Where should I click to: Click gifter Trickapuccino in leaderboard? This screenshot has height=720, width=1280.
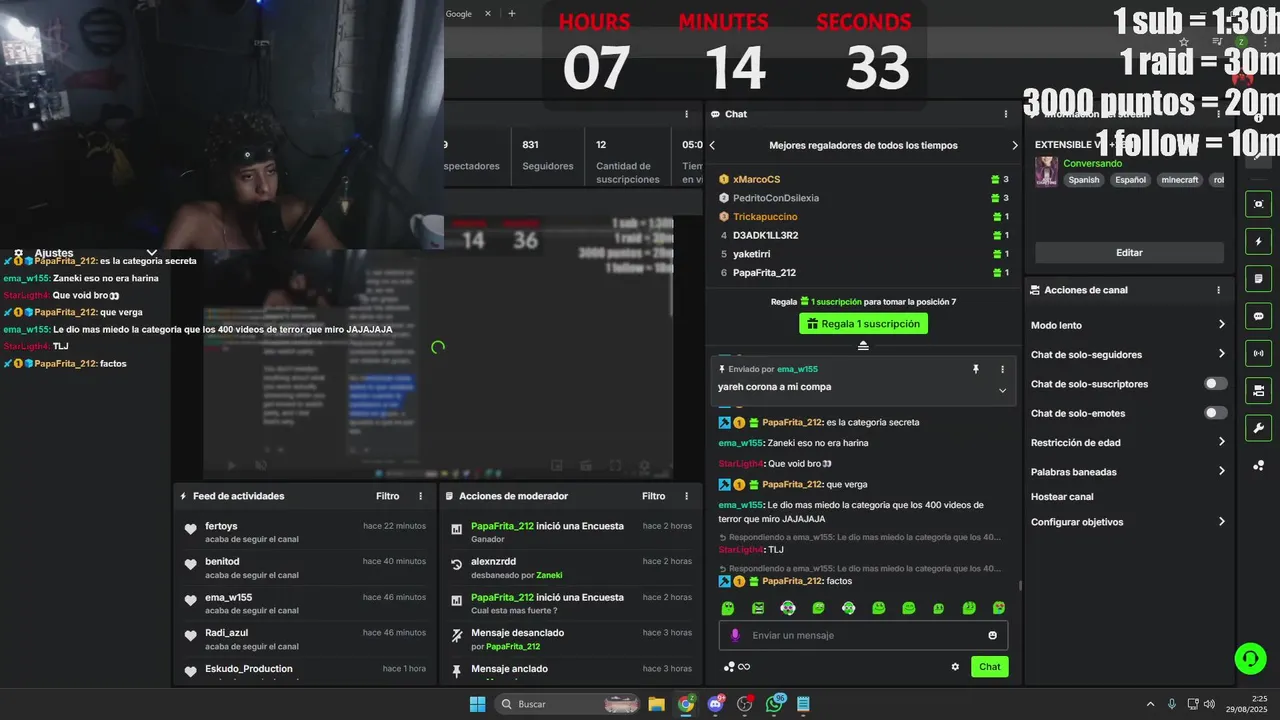[x=765, y=216]
